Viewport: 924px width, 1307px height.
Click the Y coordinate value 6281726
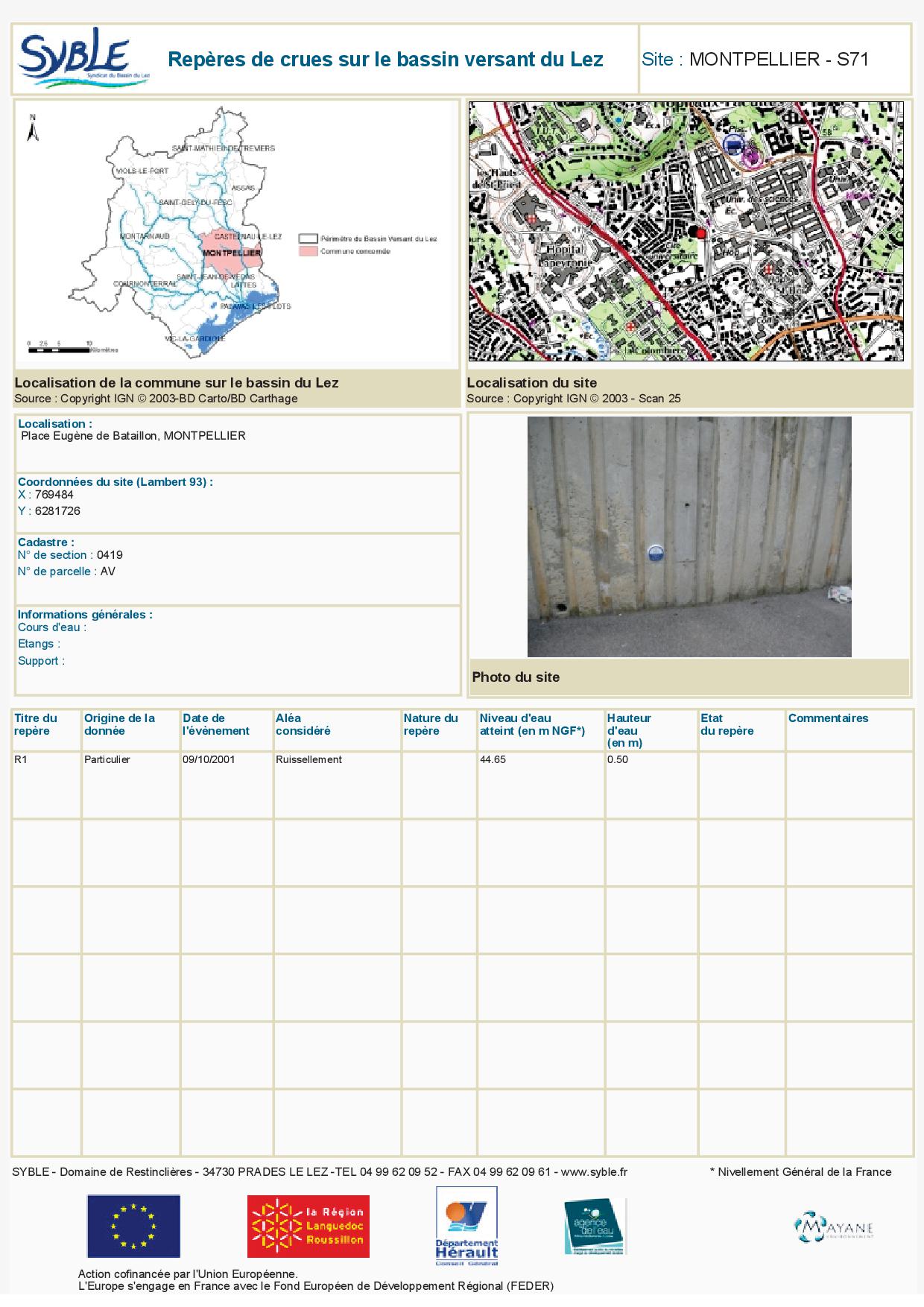click(57, 511)
